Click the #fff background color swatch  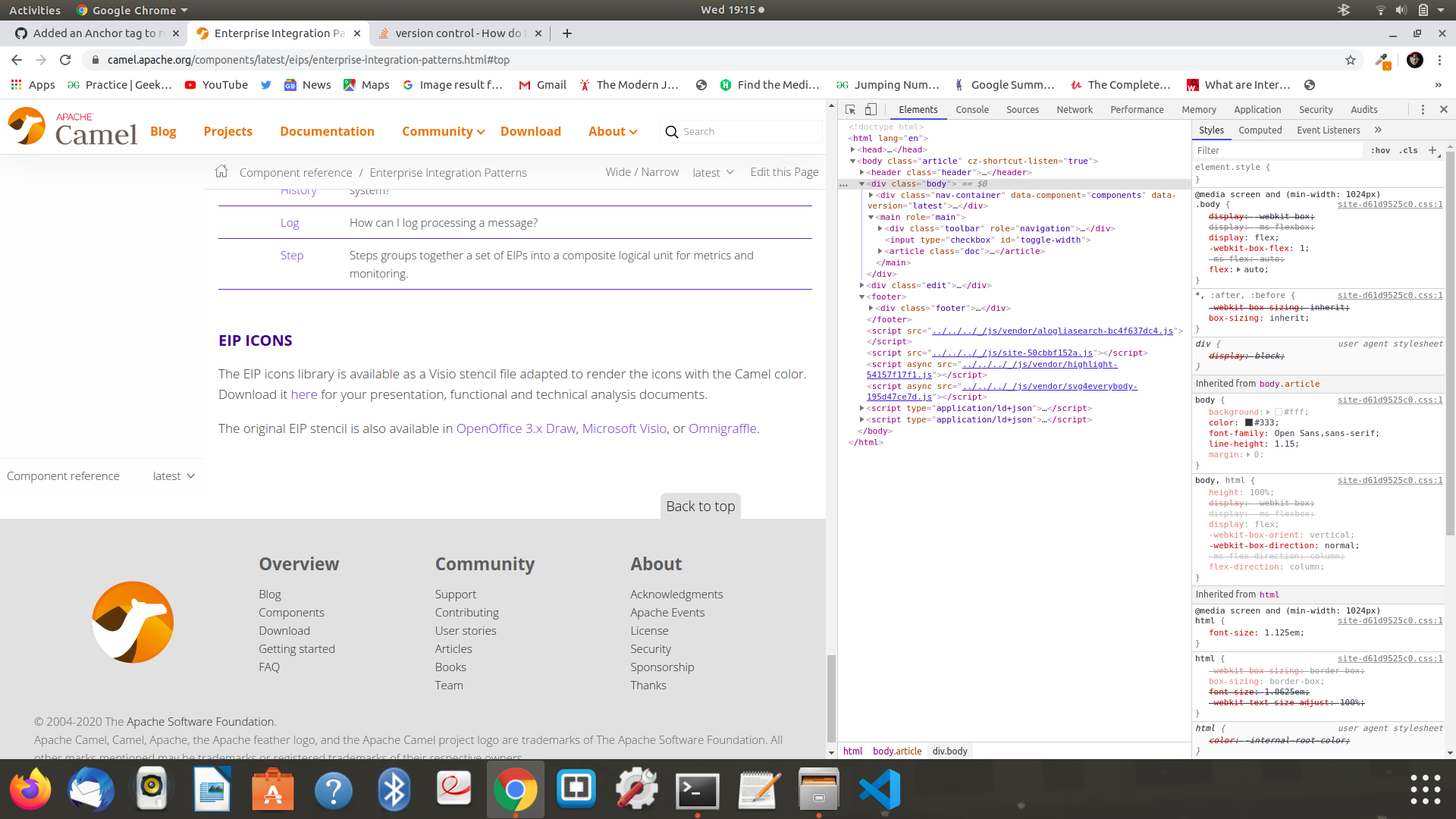pyautogui.click(x=1278, y=412)
